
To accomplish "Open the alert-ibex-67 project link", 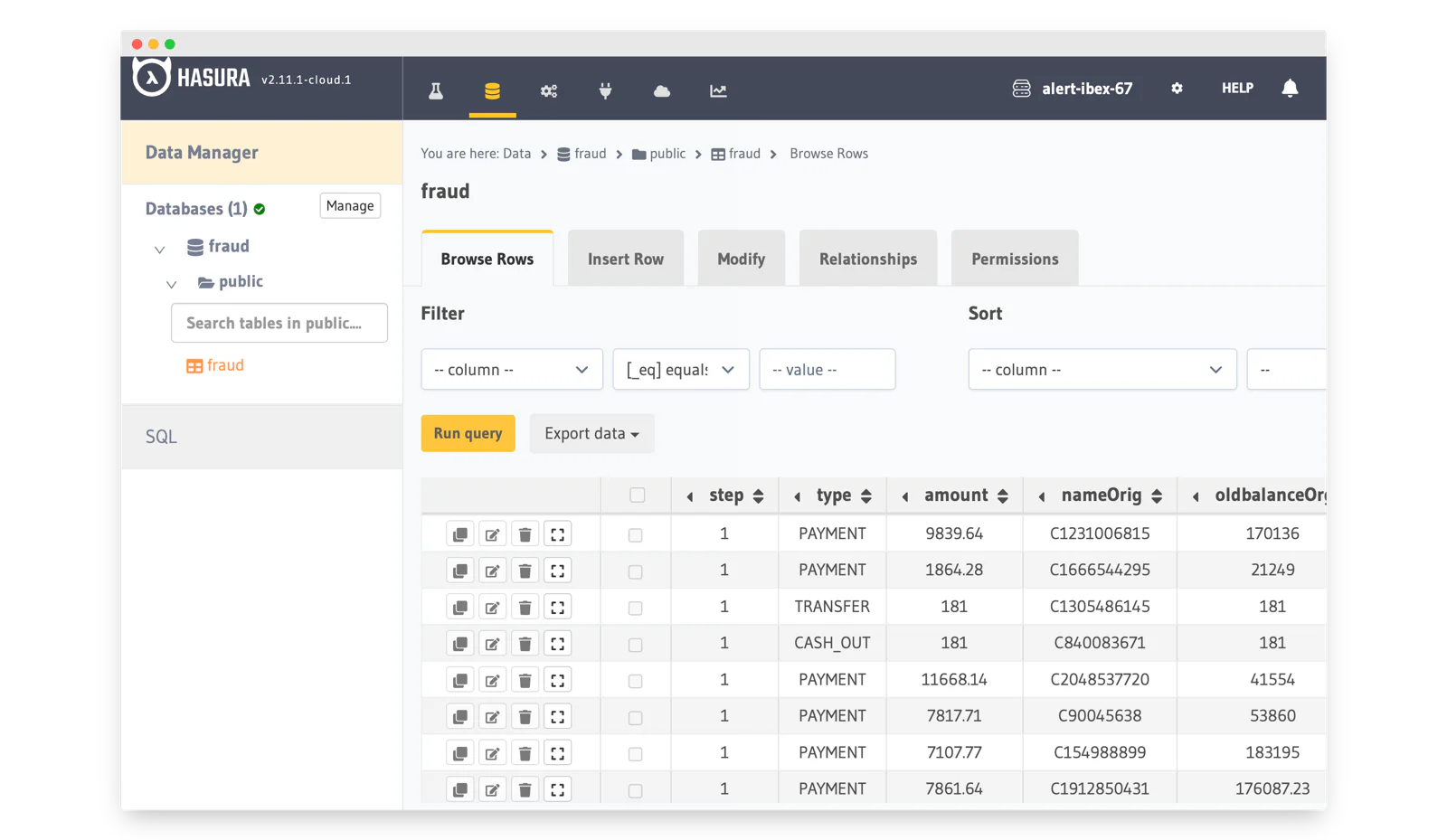I will point(1073,89).
